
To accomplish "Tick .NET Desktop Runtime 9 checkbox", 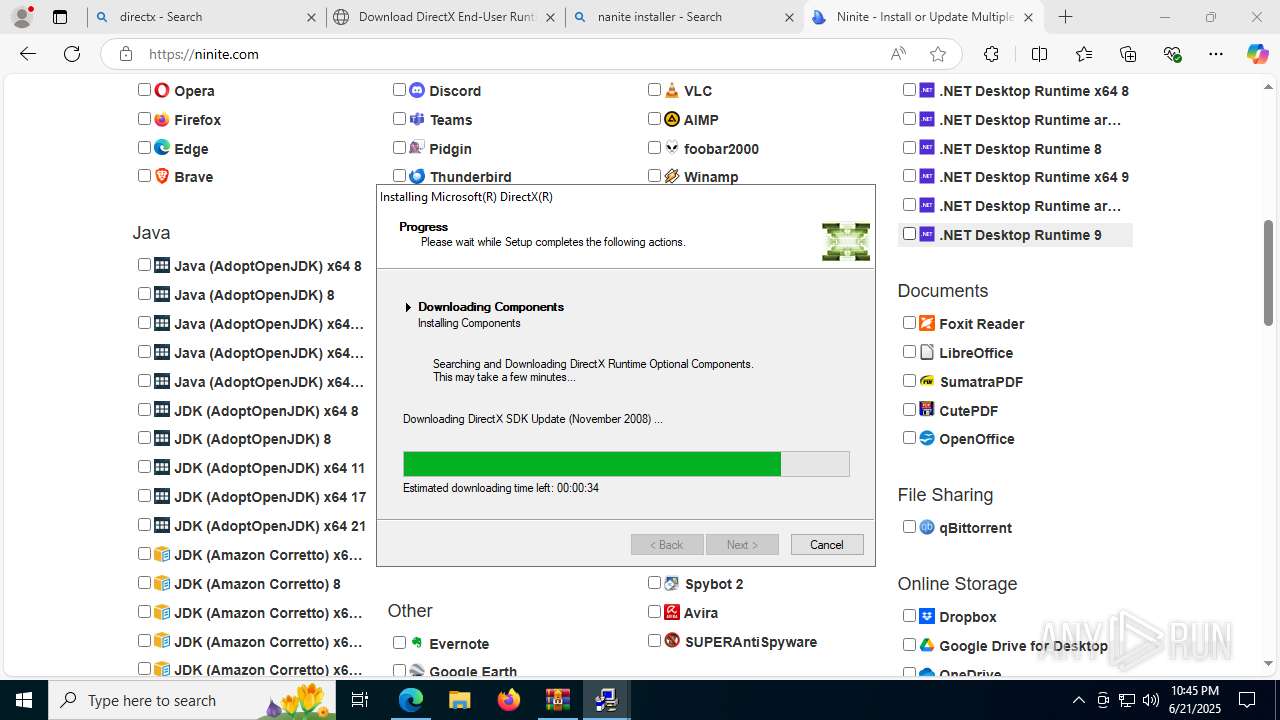I will [909, 234].
